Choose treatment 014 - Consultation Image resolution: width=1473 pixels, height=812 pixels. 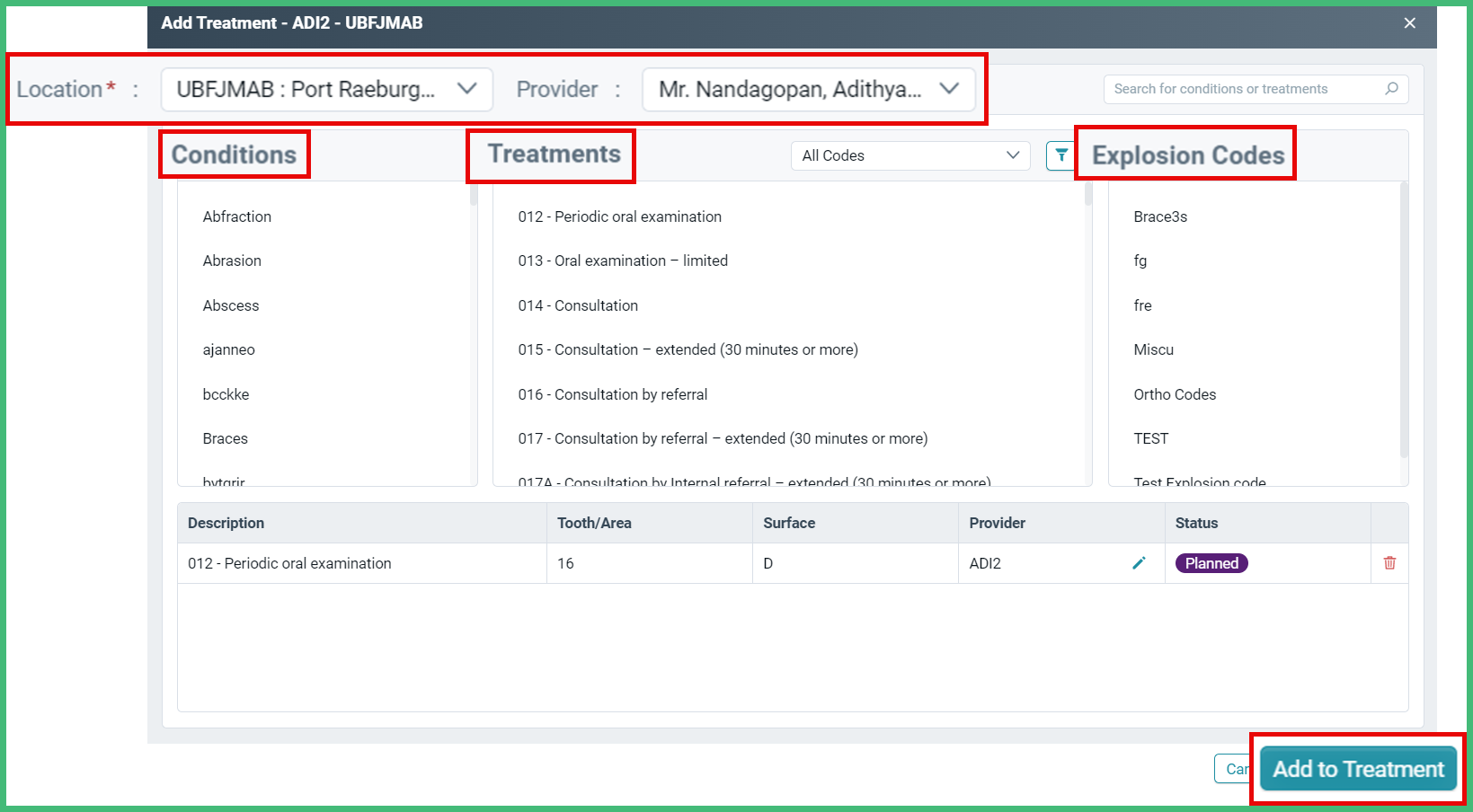578,305
